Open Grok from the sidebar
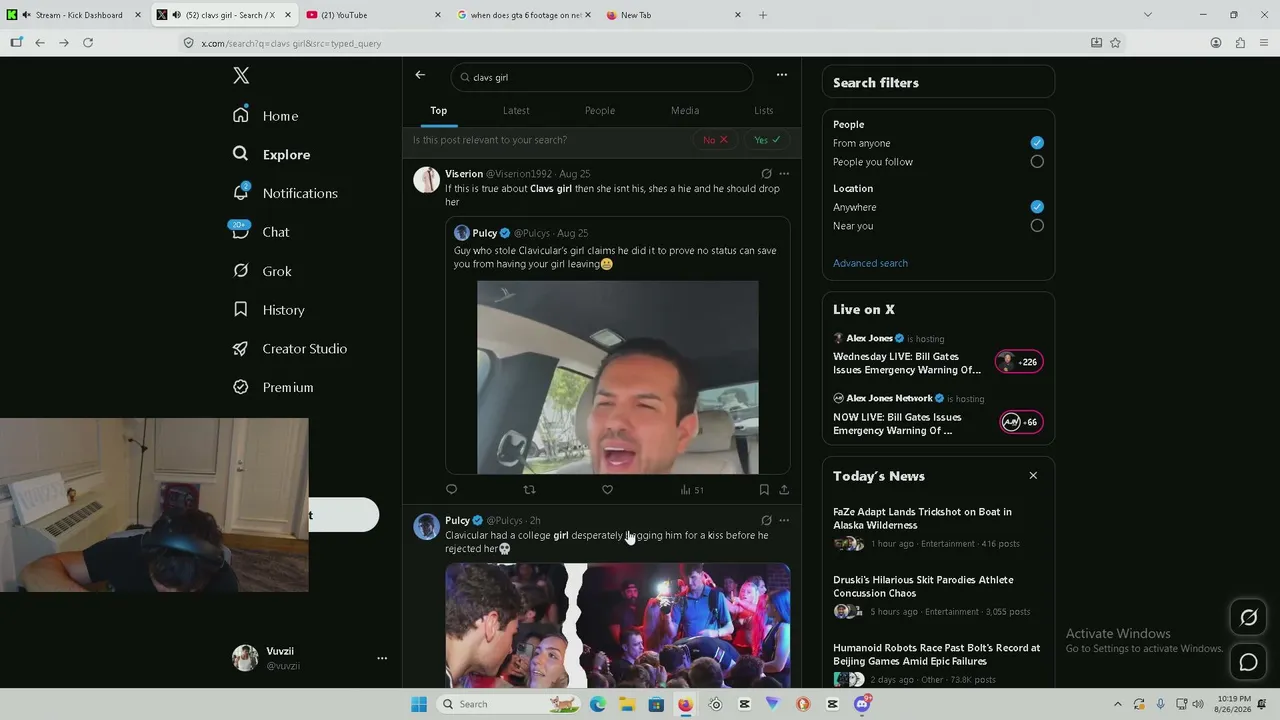Viewport: 1280px width, 720px height. coord(262,271)
